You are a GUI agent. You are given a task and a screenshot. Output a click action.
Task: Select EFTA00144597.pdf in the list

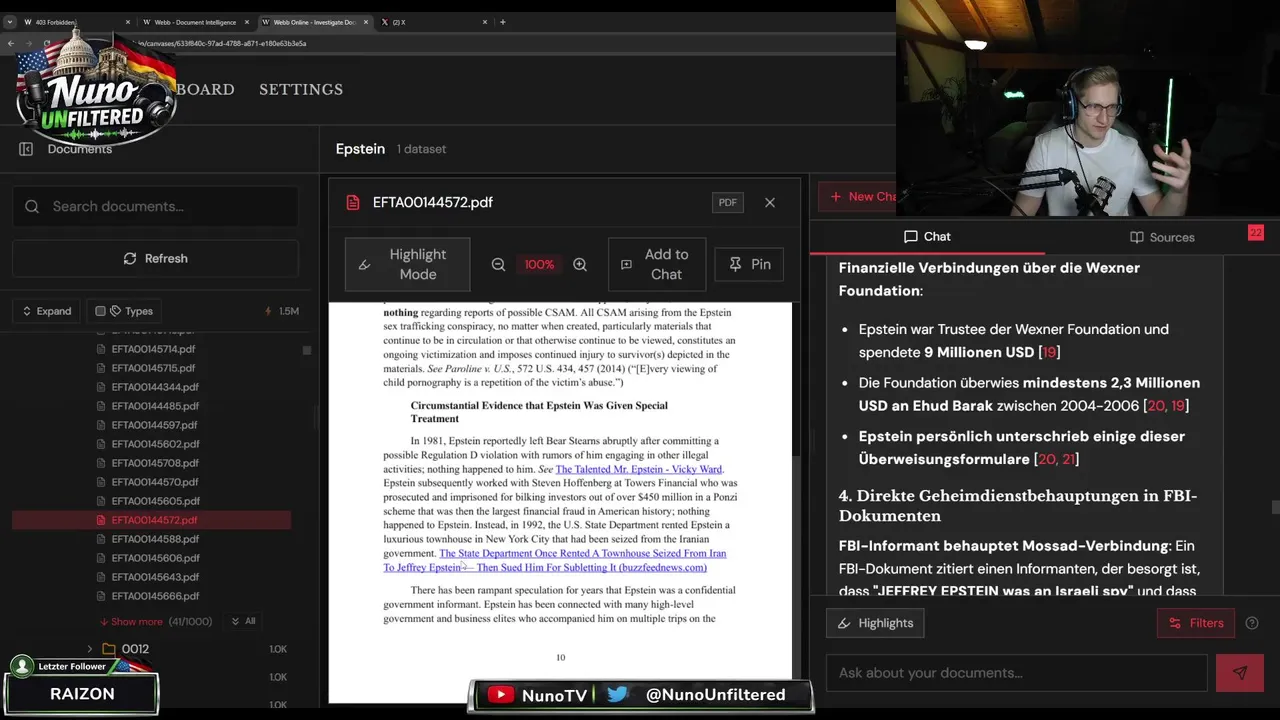[x=154, y=425]
